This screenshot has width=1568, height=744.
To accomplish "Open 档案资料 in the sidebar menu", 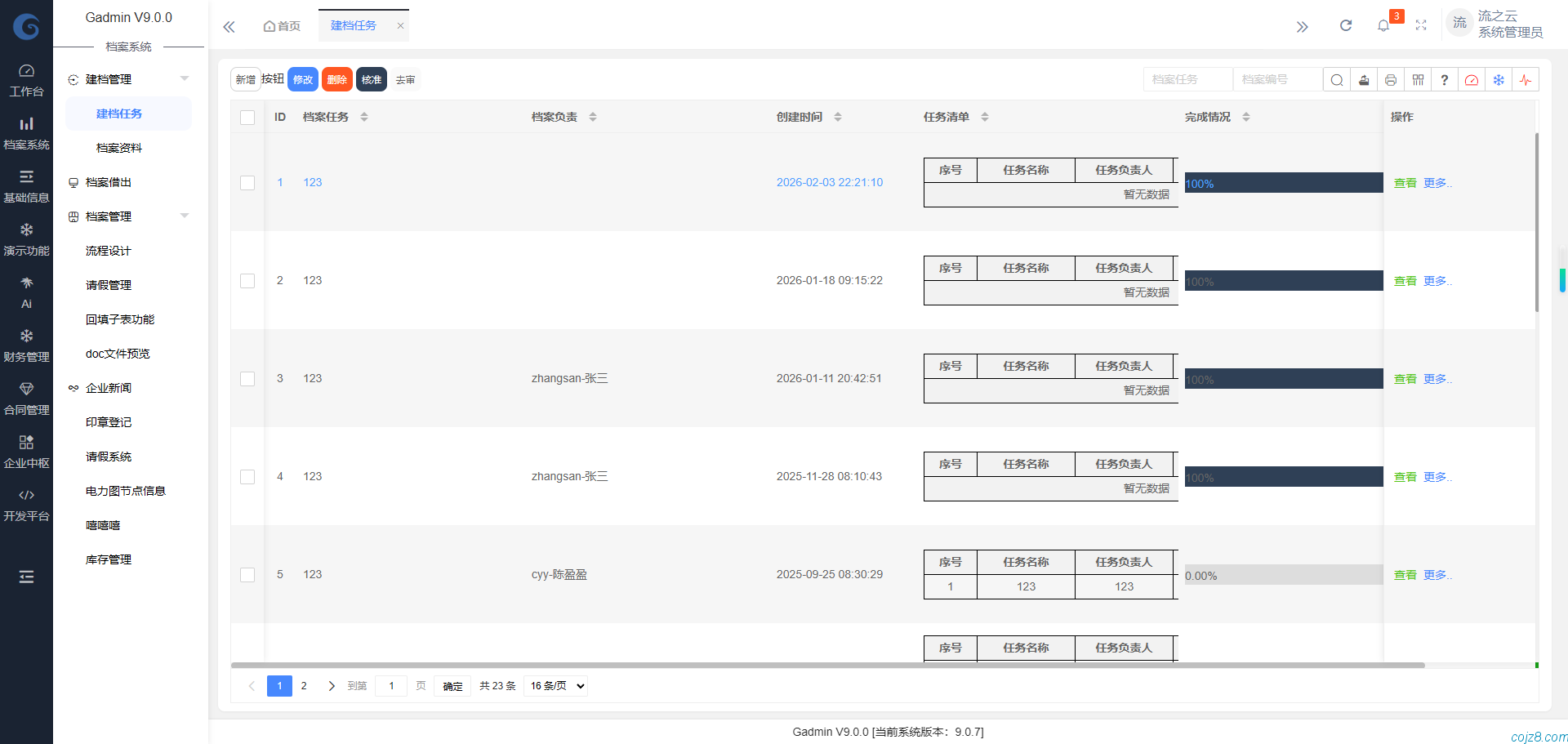I will pyautogui.click(x=119, y=148).
